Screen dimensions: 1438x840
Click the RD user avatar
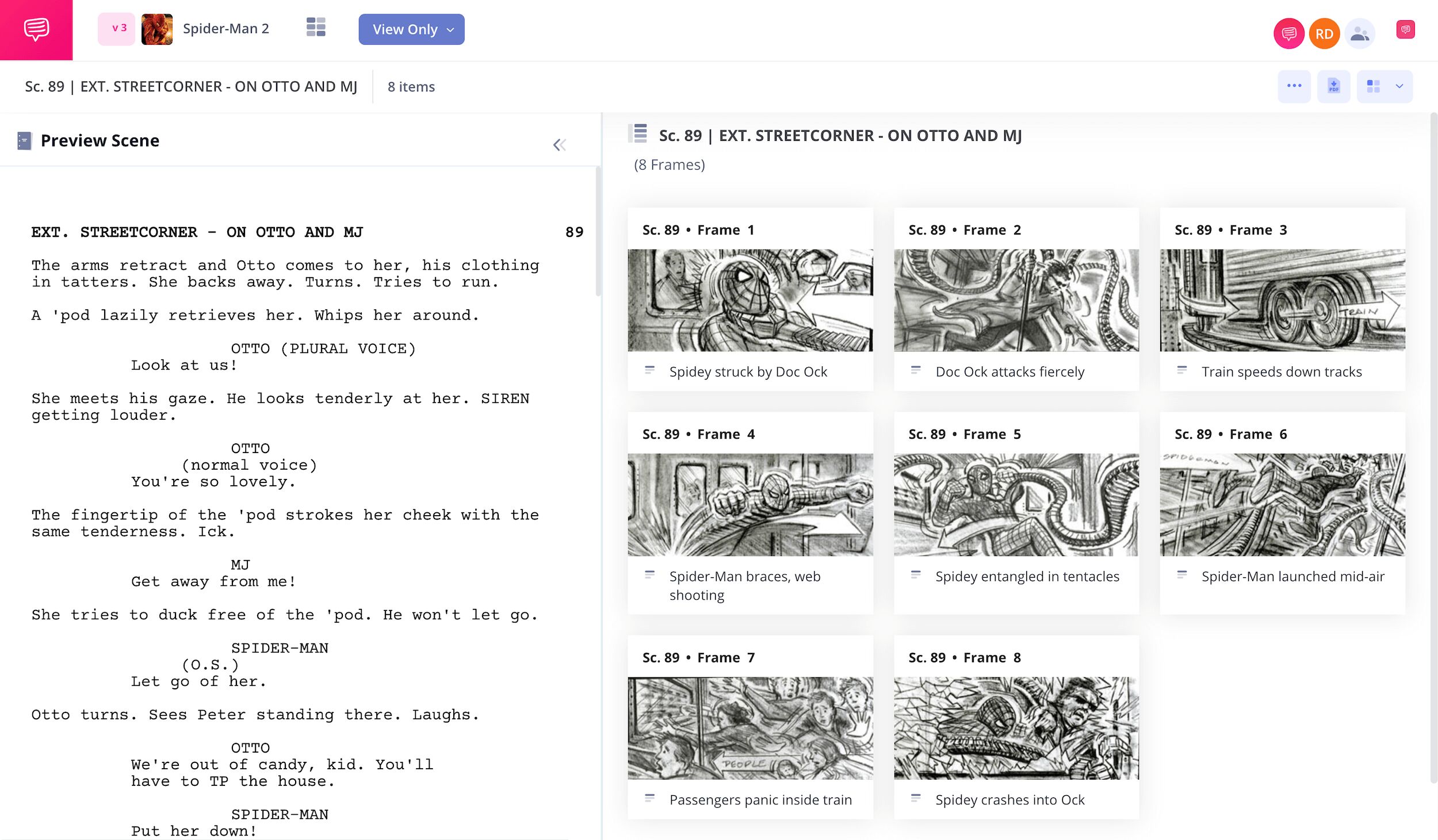pos(1324,34)
